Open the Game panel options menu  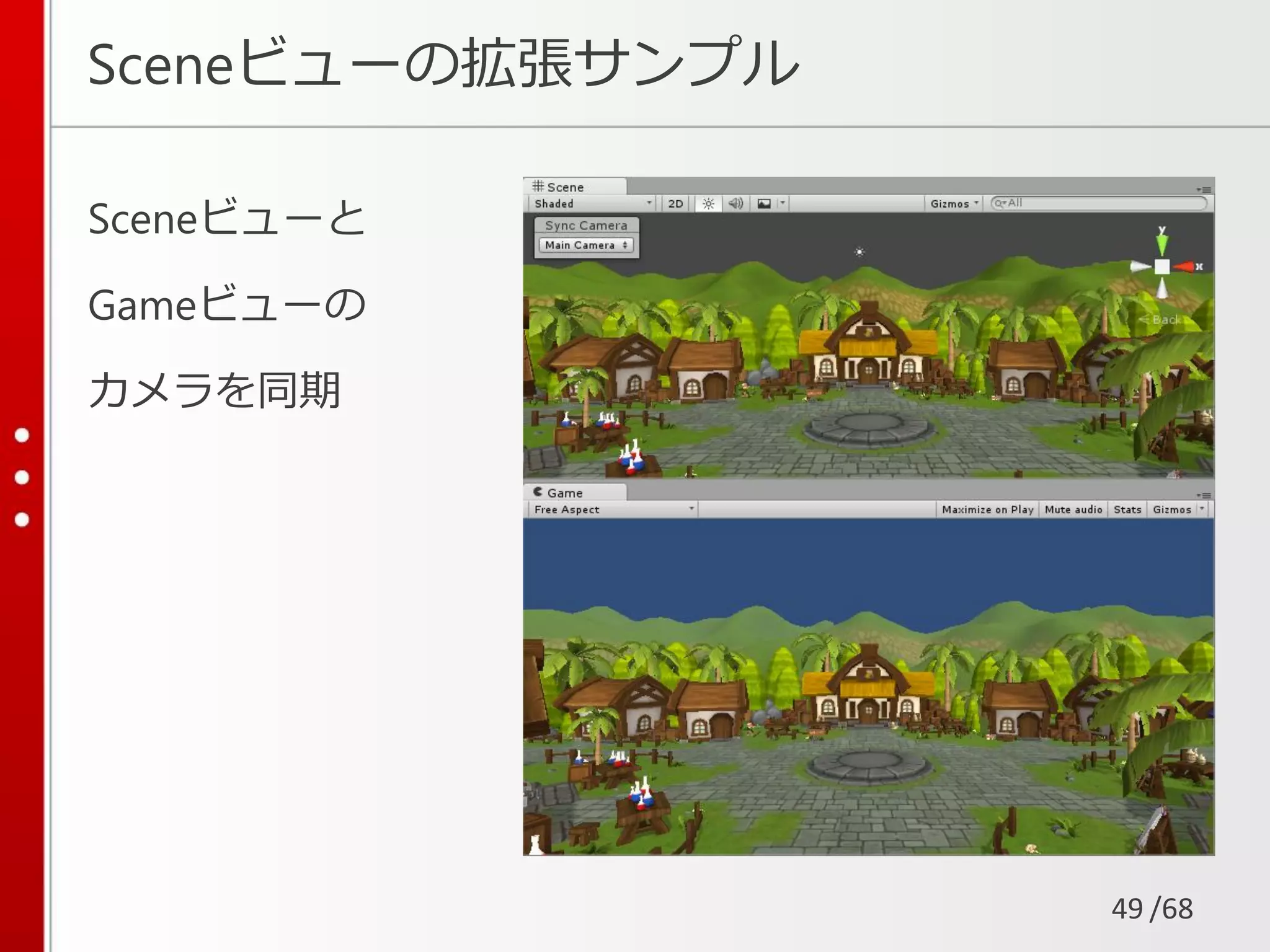[1204, 495]
